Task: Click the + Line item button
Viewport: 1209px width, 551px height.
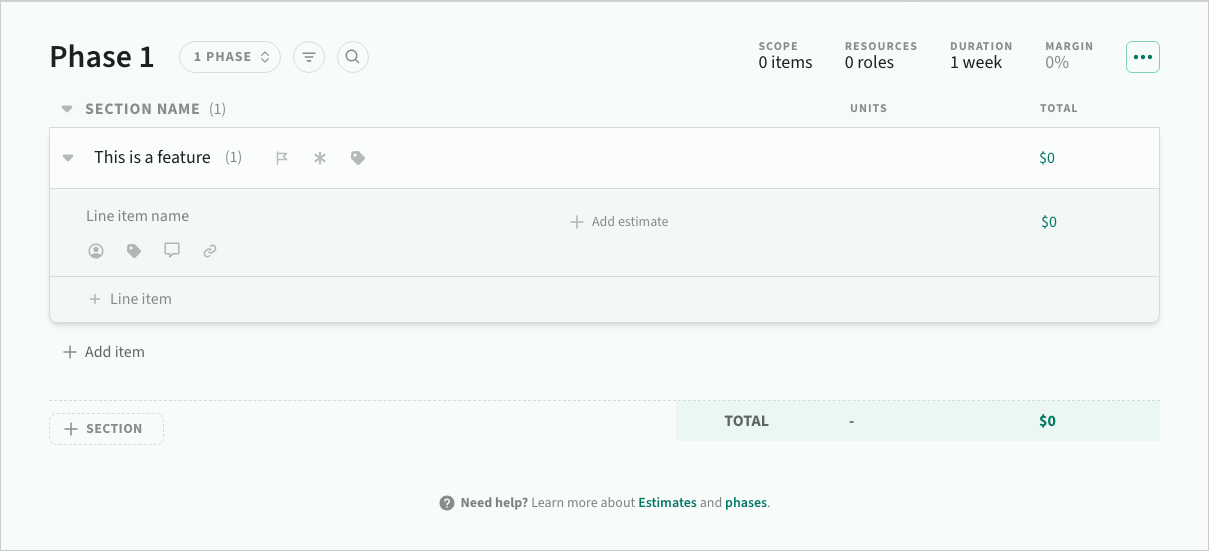Action: (131, 299)
